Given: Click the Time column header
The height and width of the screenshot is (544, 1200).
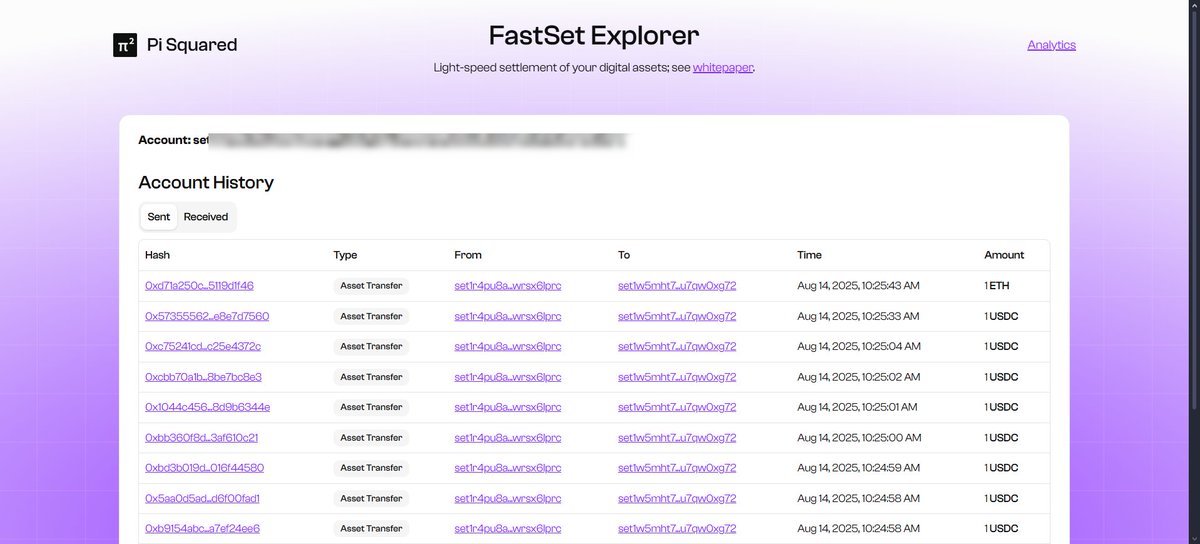Looking at the screenshot, I should click(x=809, y=255).
